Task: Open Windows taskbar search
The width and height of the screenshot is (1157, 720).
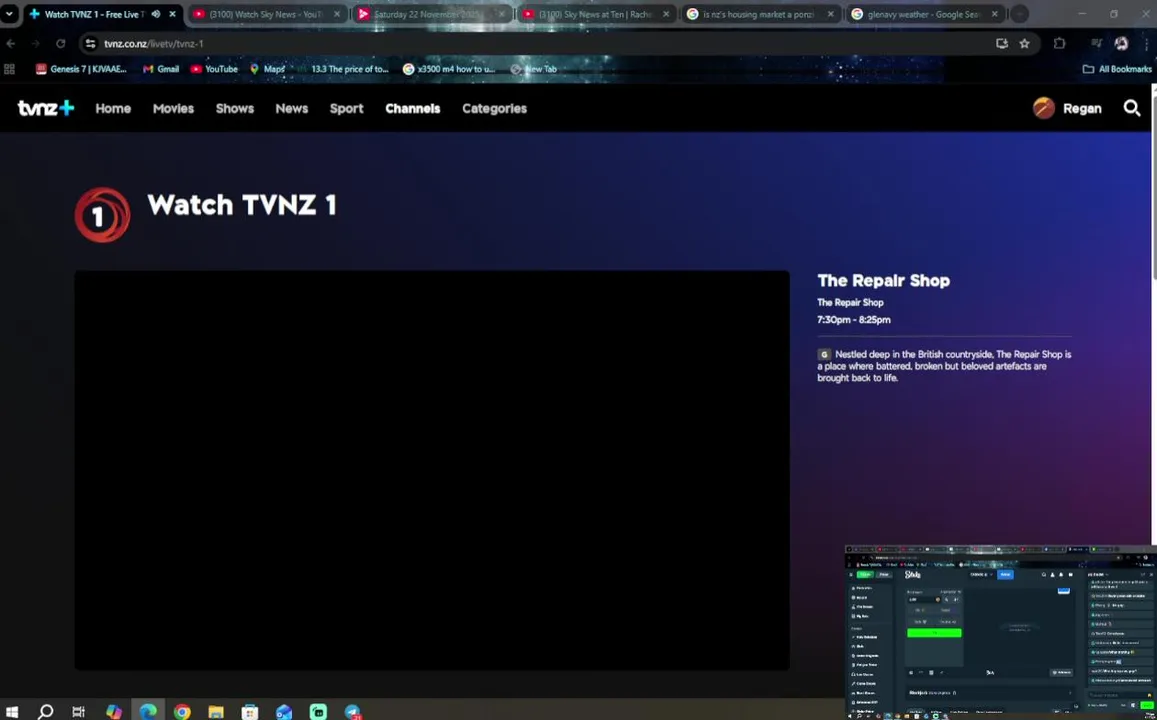Action: coord(45,712)
